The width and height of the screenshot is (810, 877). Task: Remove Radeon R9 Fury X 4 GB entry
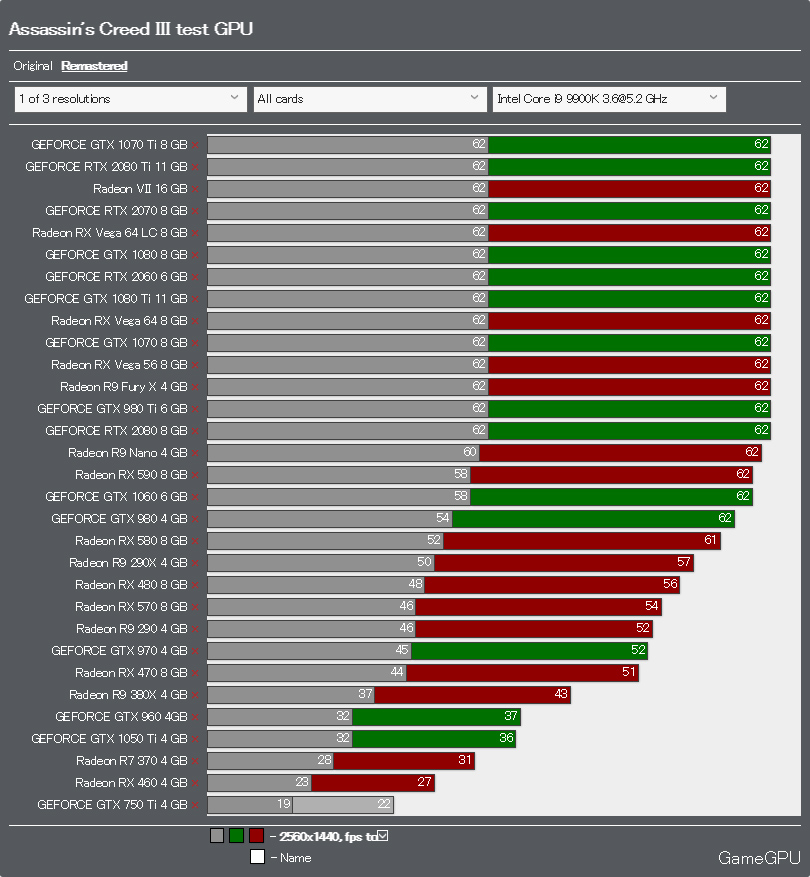pyautogui.click(x=195, y=387)
